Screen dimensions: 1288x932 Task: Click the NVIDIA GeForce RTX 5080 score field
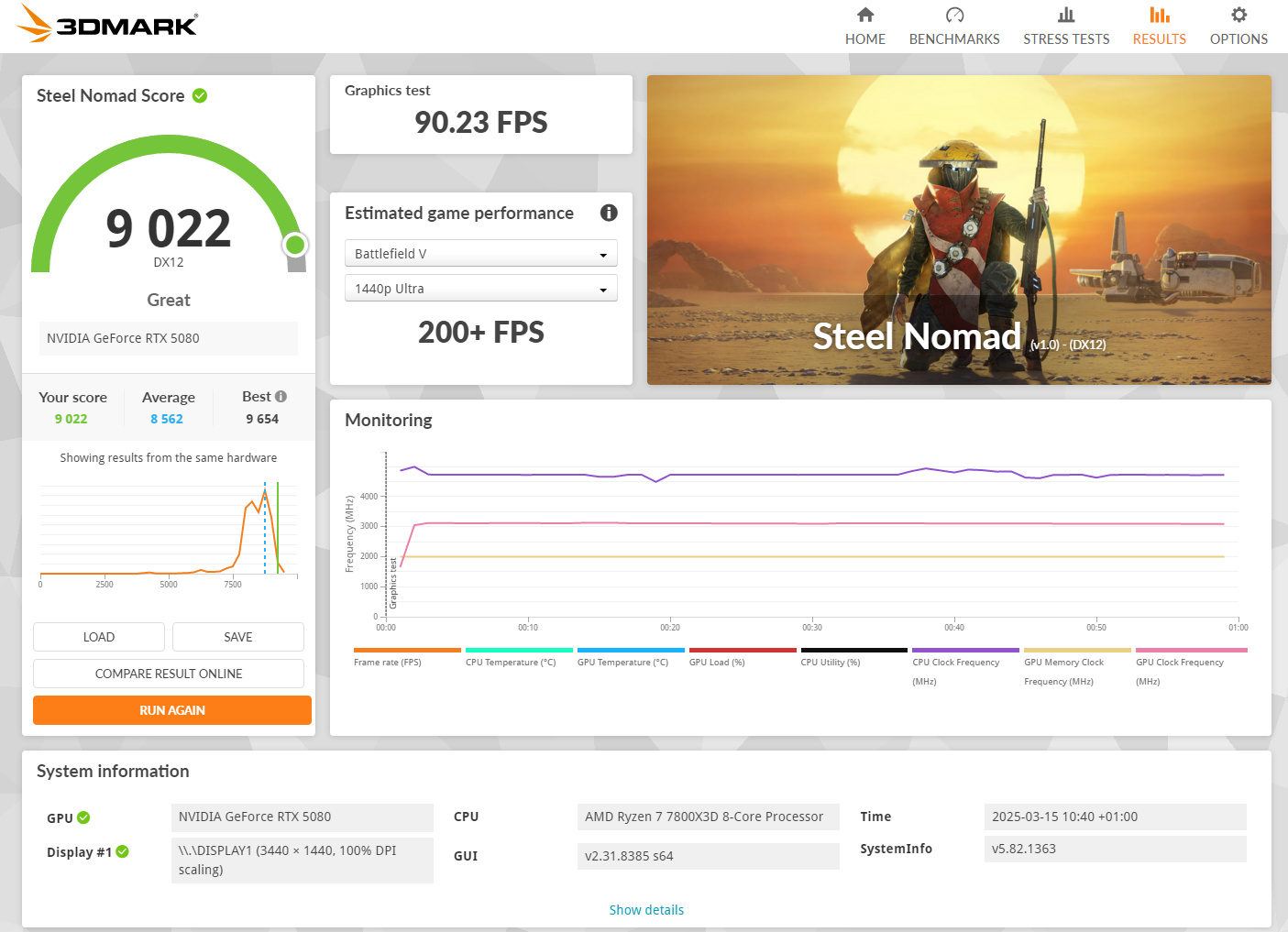[x=169, y=338]
